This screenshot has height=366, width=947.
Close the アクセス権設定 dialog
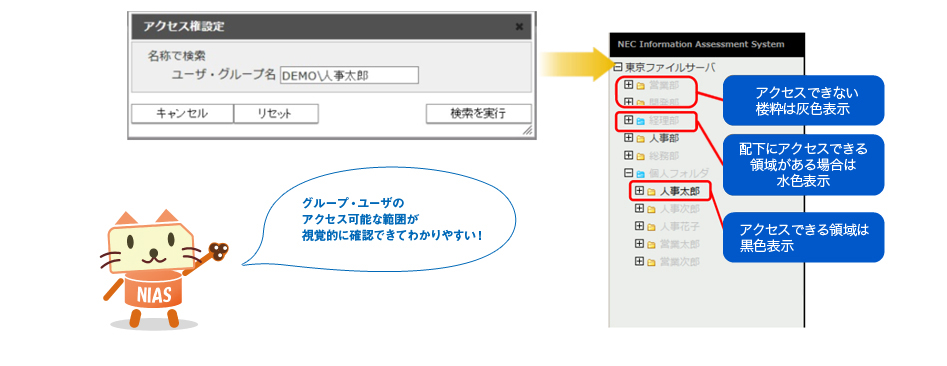(519, 27)
